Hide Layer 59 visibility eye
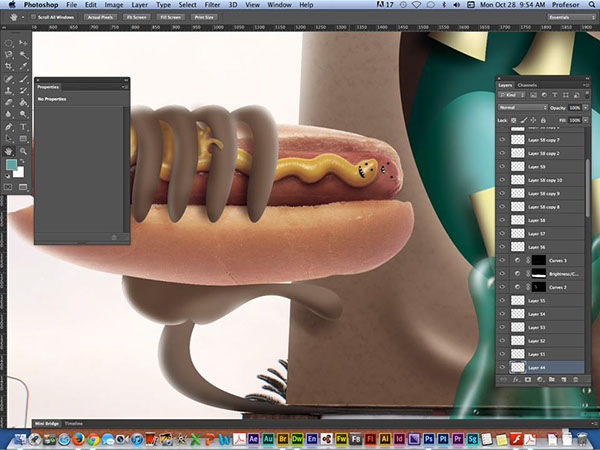Image resolution: width=600 pixels, height=450 pixels. click(x=502, y=167)
